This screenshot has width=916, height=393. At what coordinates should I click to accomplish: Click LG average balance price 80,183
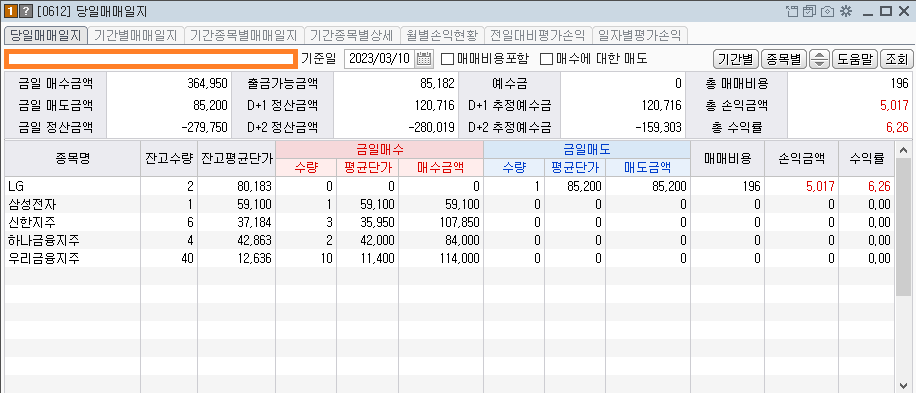point(254,187)
